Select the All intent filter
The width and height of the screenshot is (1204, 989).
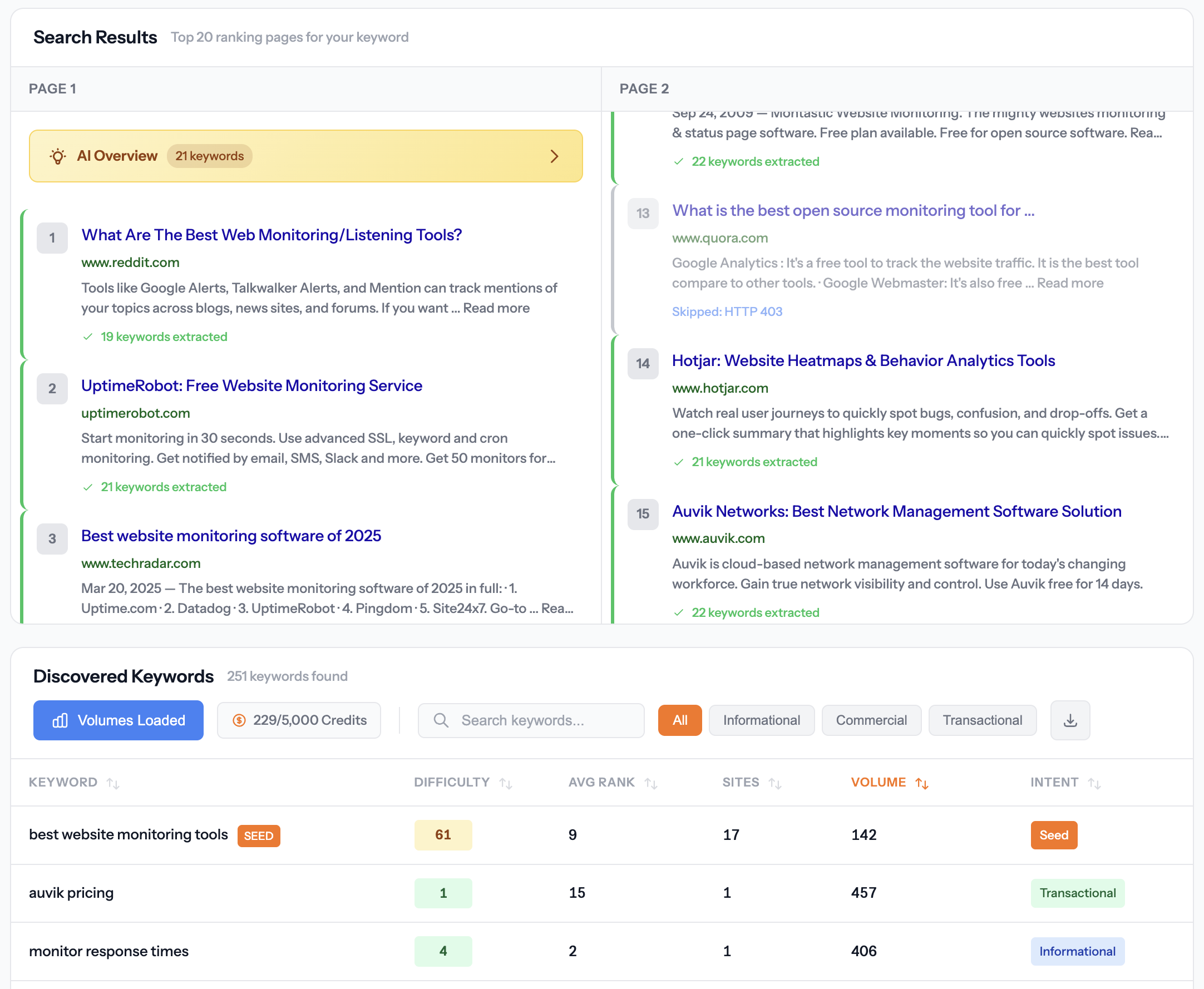point(680,720)
